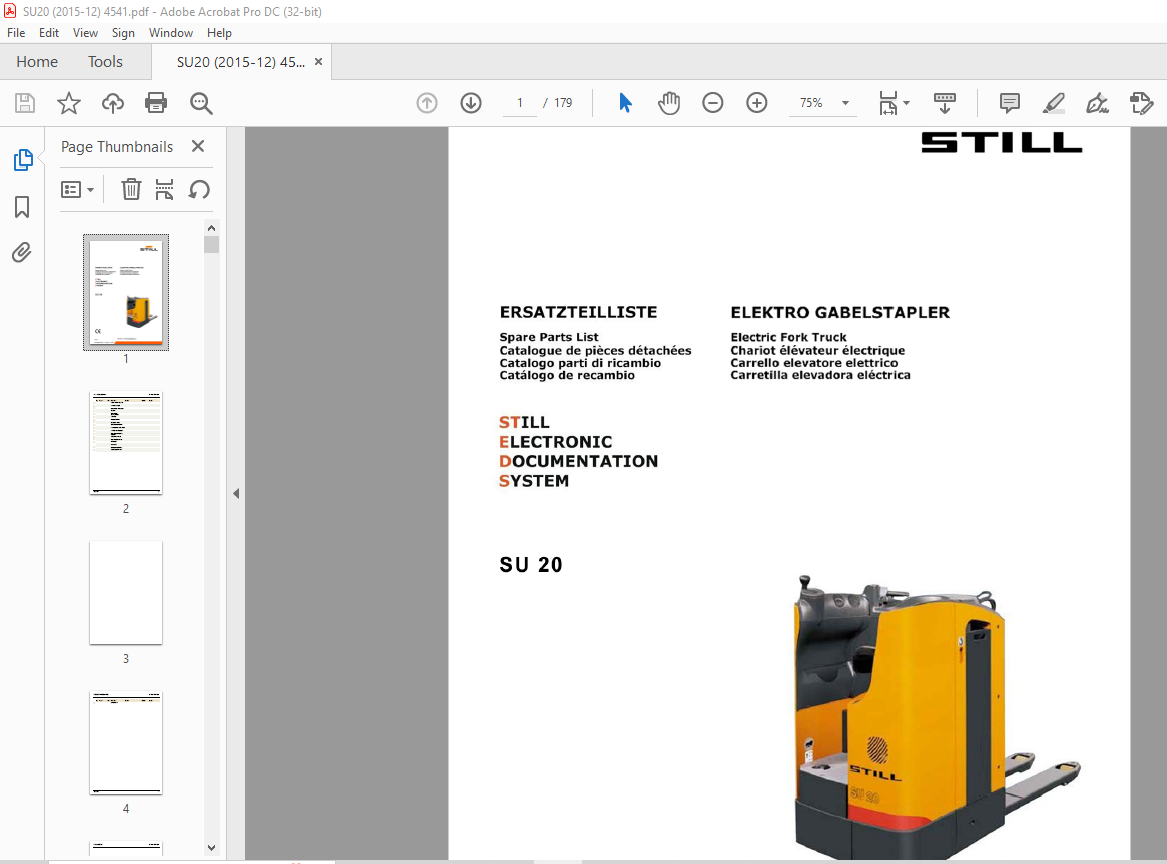Click the Electric Fork Truck line
Screen dimensions: 1167x864
788,337
